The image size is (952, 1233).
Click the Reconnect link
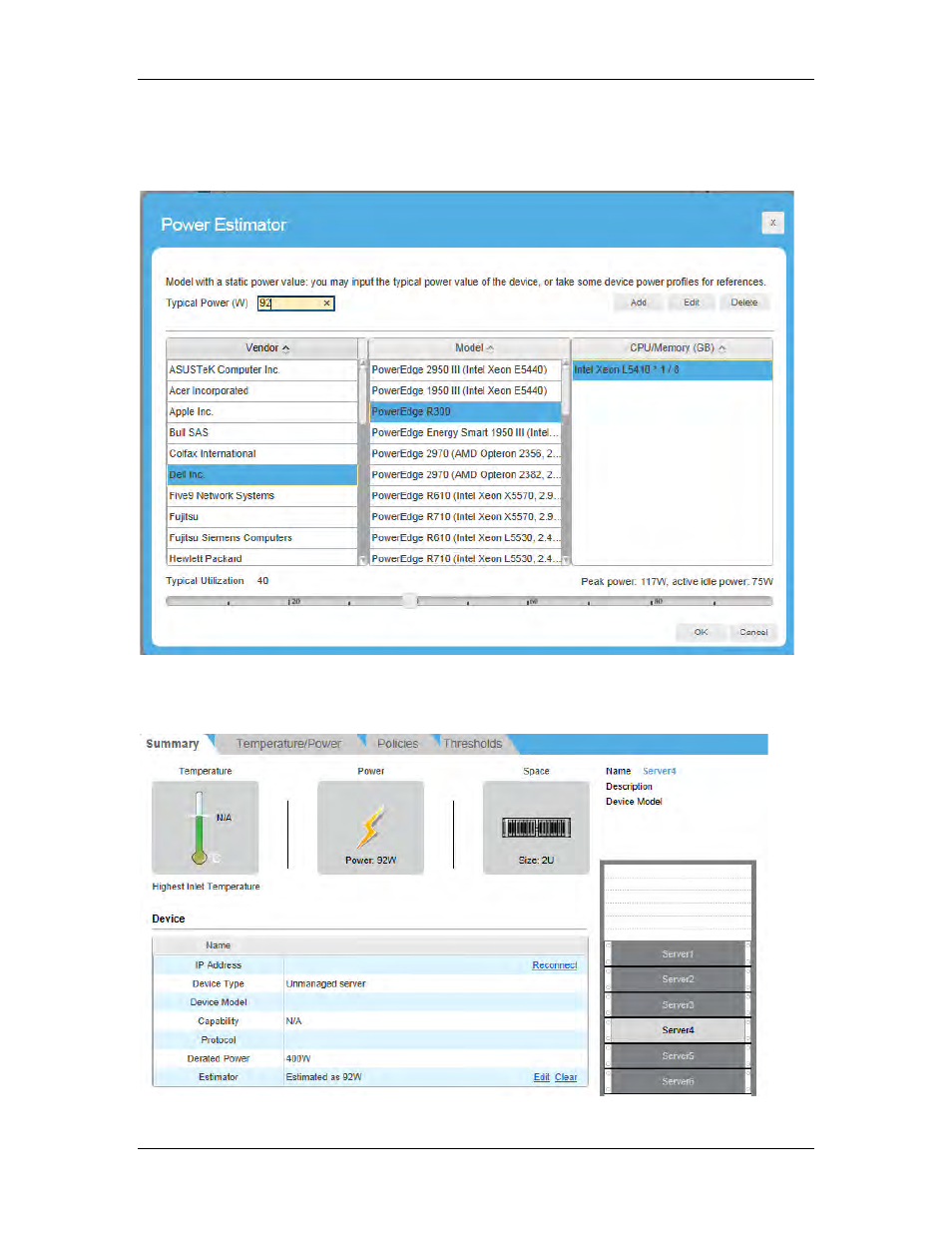[554, 965]
